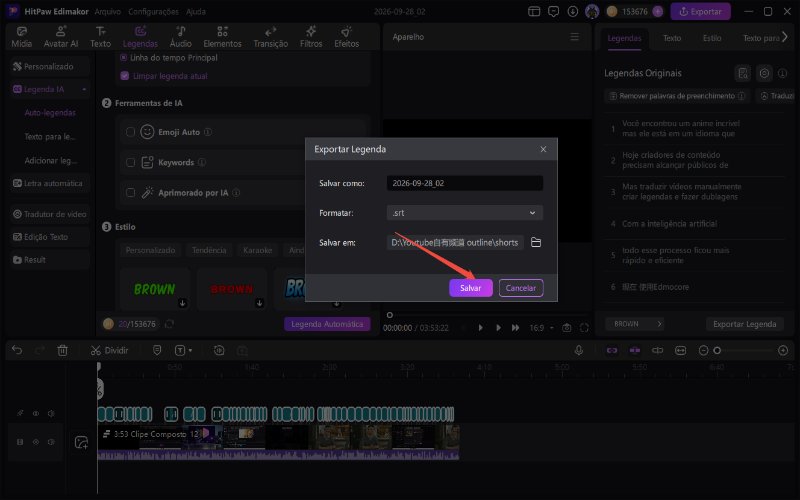
Task: Collapse the Legenda IA sidebar section
Action: pos(84,89)
